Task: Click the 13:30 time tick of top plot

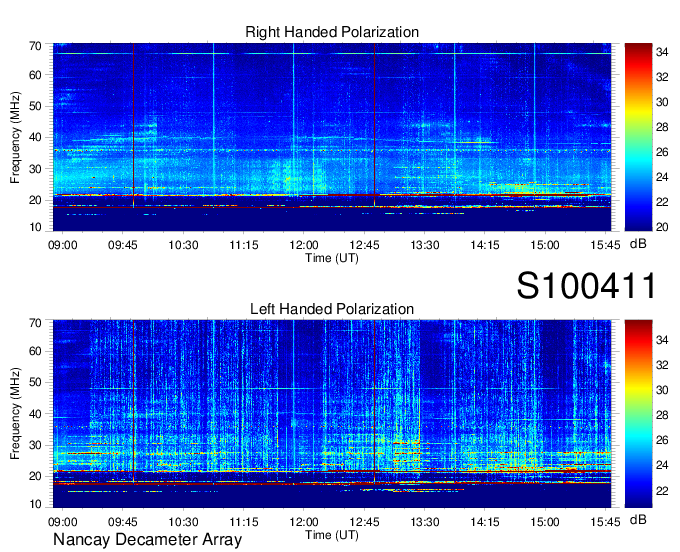Action: [x=425, y=245]
